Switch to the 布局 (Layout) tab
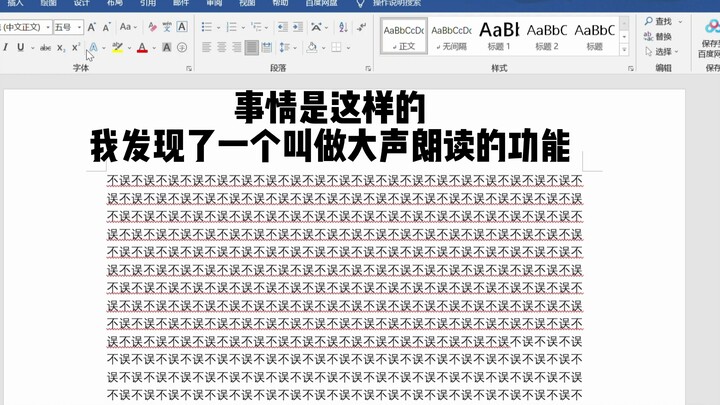The width and height of the screenshot is (720, 405). pyautogui.click(x=114, y=3)
